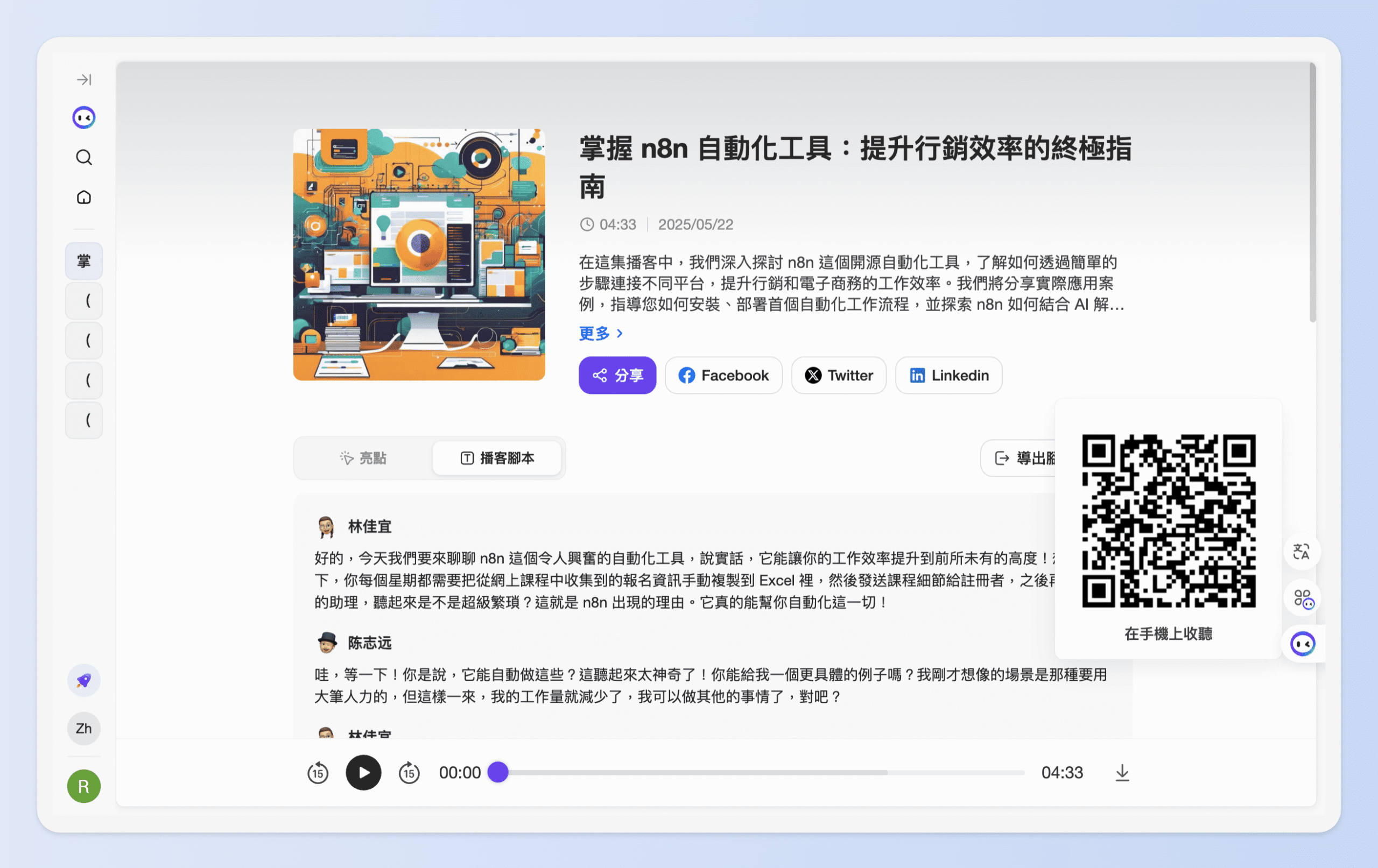Click the 00:00 elapsed time
The image size is (1378, 868).
(460, 773)
